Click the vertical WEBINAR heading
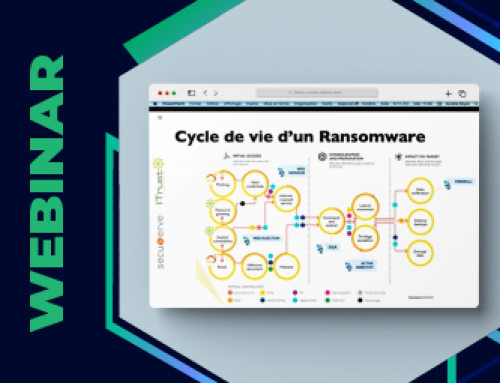Viewport: 500px width, 383px height. [x=46, y=194]
